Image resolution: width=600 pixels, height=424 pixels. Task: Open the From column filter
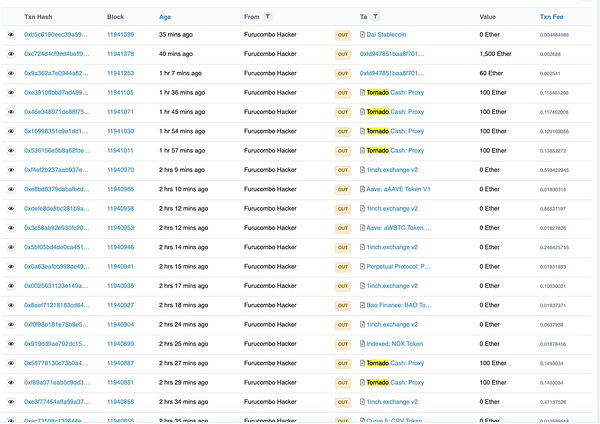click(x=268, y=16)
